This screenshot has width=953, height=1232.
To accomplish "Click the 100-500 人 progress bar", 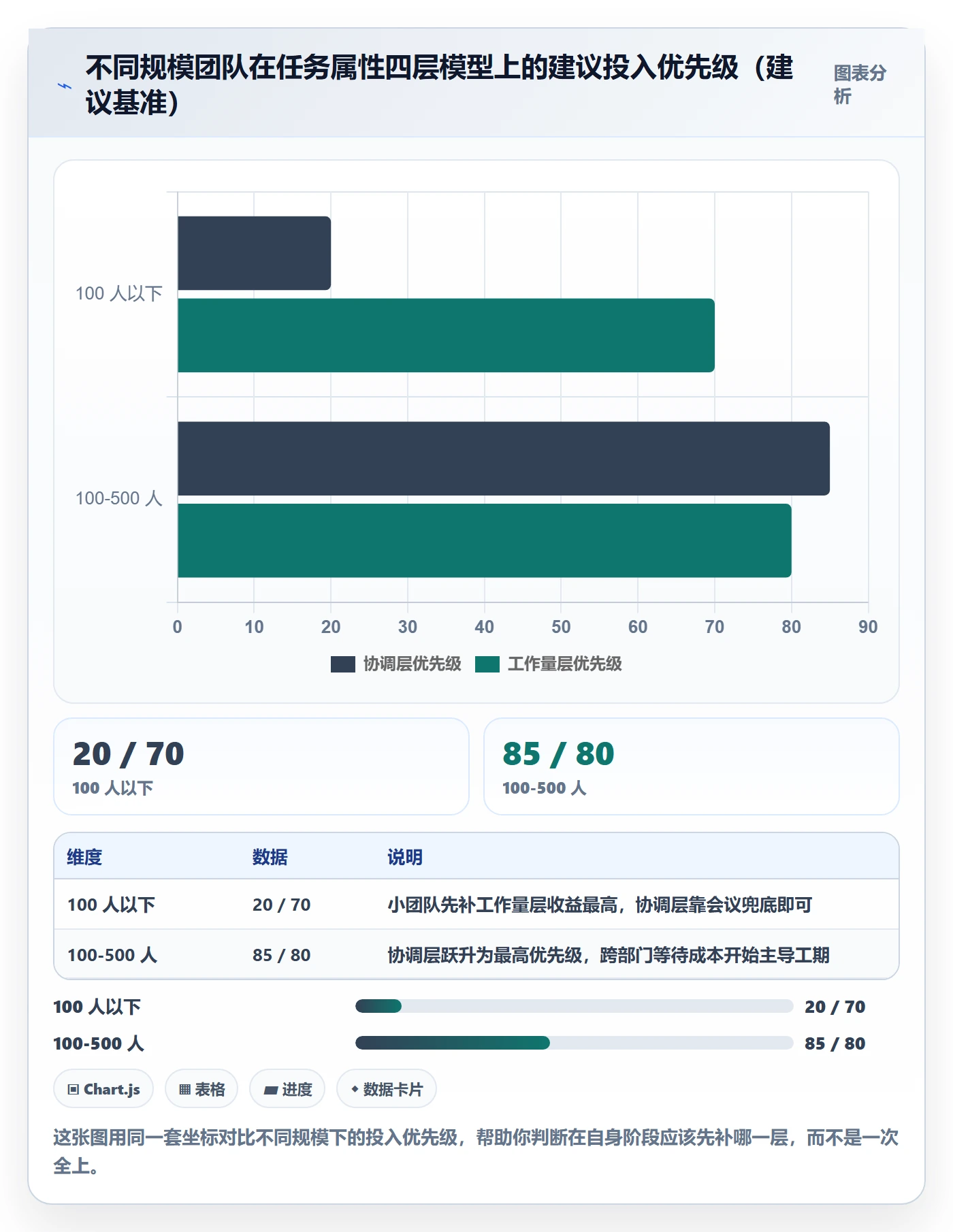I will (x=575, y=1043).
